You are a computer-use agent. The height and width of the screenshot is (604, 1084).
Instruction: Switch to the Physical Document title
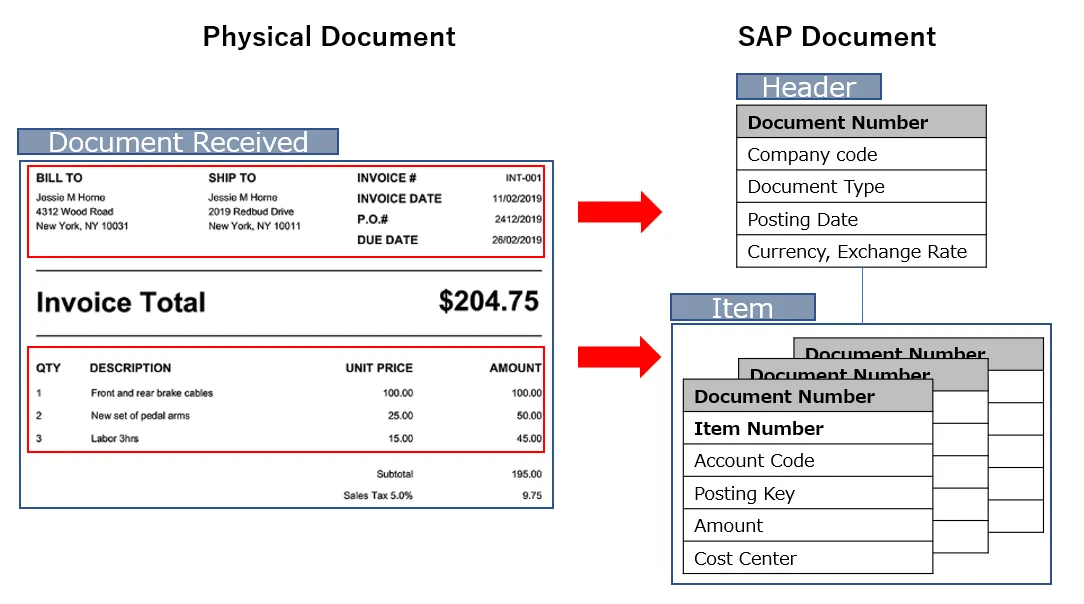tap(329, 37)
